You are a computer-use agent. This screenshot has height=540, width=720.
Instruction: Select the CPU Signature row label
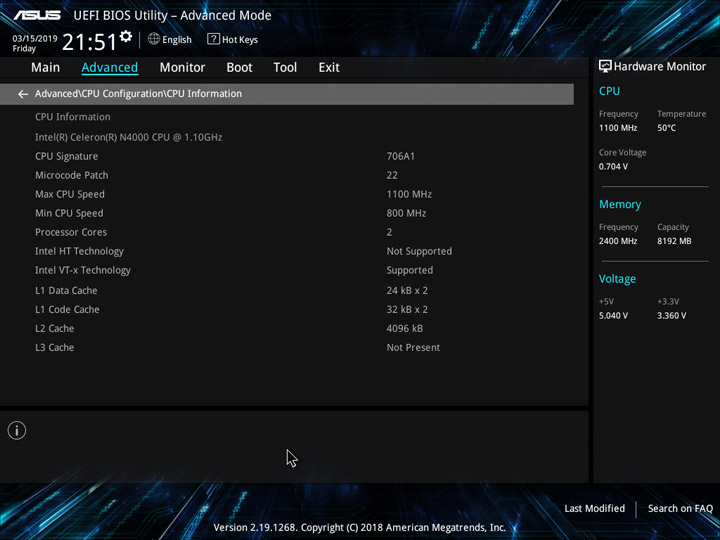(67, 156)
